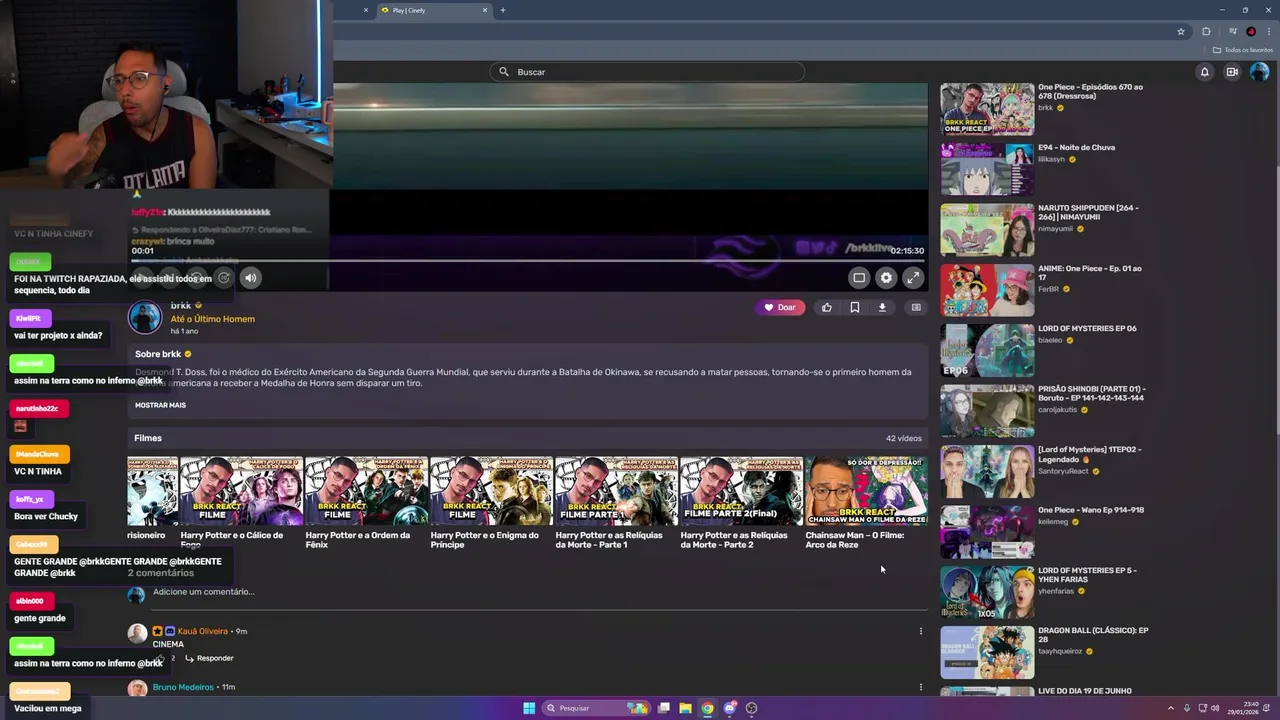Image resolution: width=1280 pixels, height=720 pixels.
Task: Open the Chrome extensions puzzle icon
Action: (x=1206, y=31)
